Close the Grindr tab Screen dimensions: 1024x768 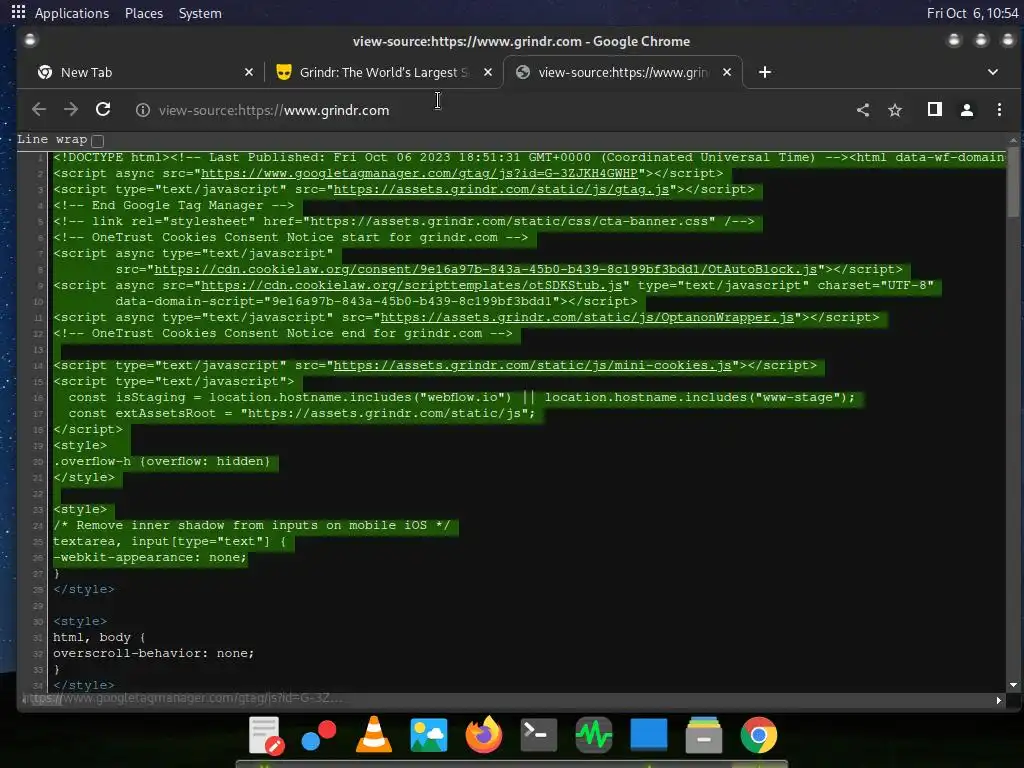point(488,72)
